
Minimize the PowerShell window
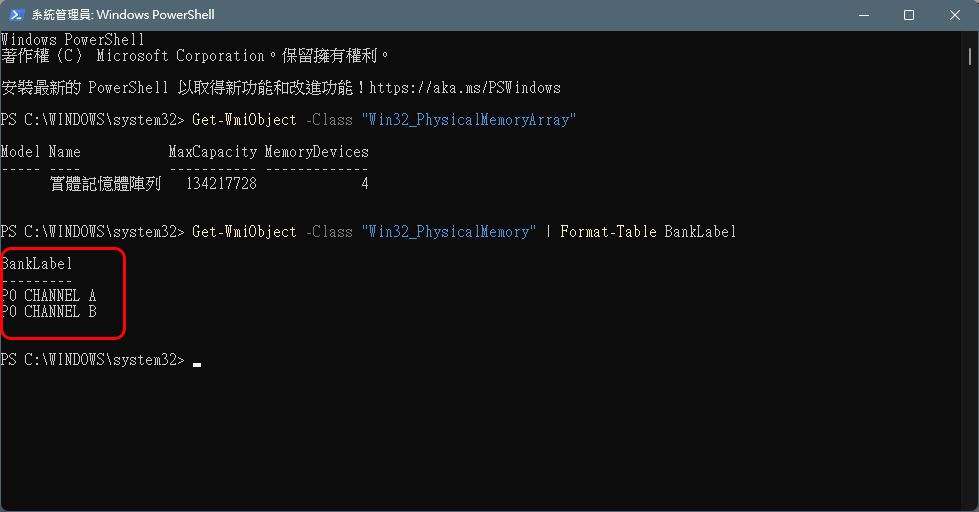(x=862, y=15)
